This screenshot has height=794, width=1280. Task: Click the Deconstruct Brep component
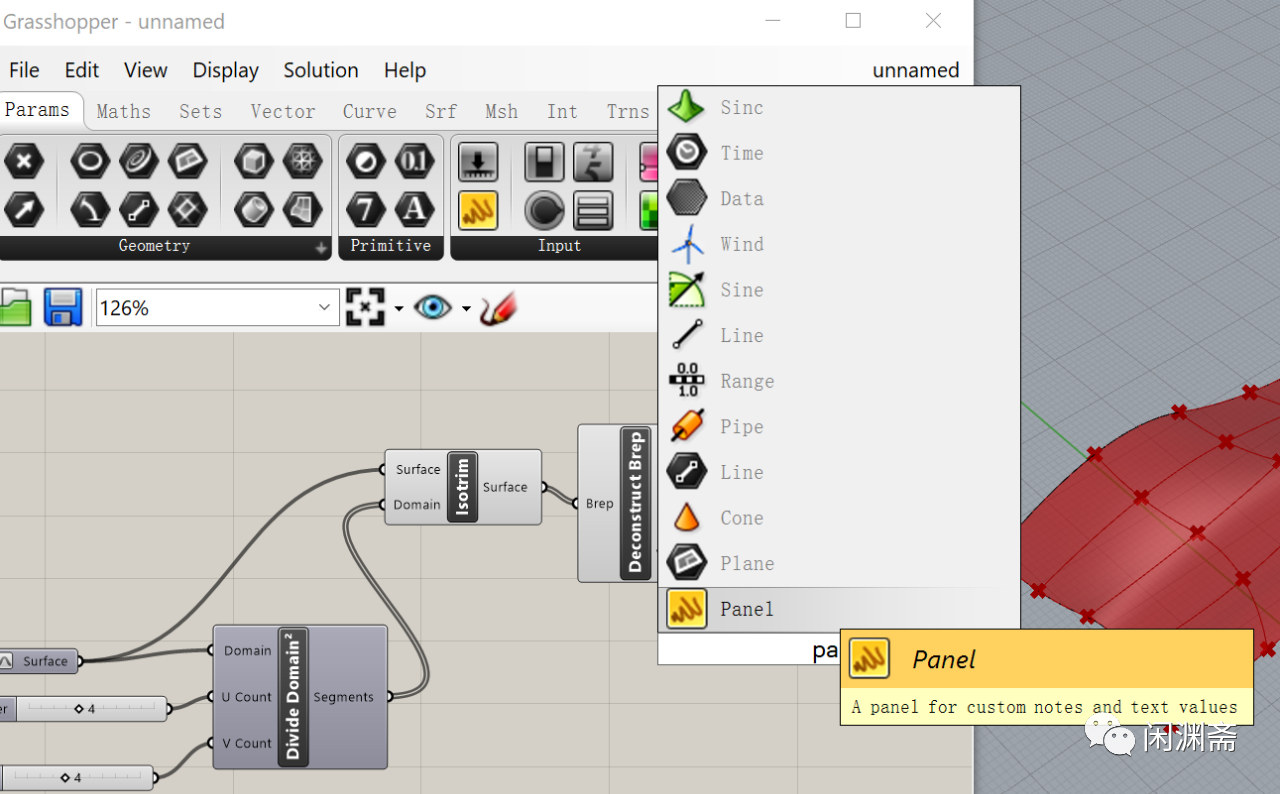click(x=617, y=503)
